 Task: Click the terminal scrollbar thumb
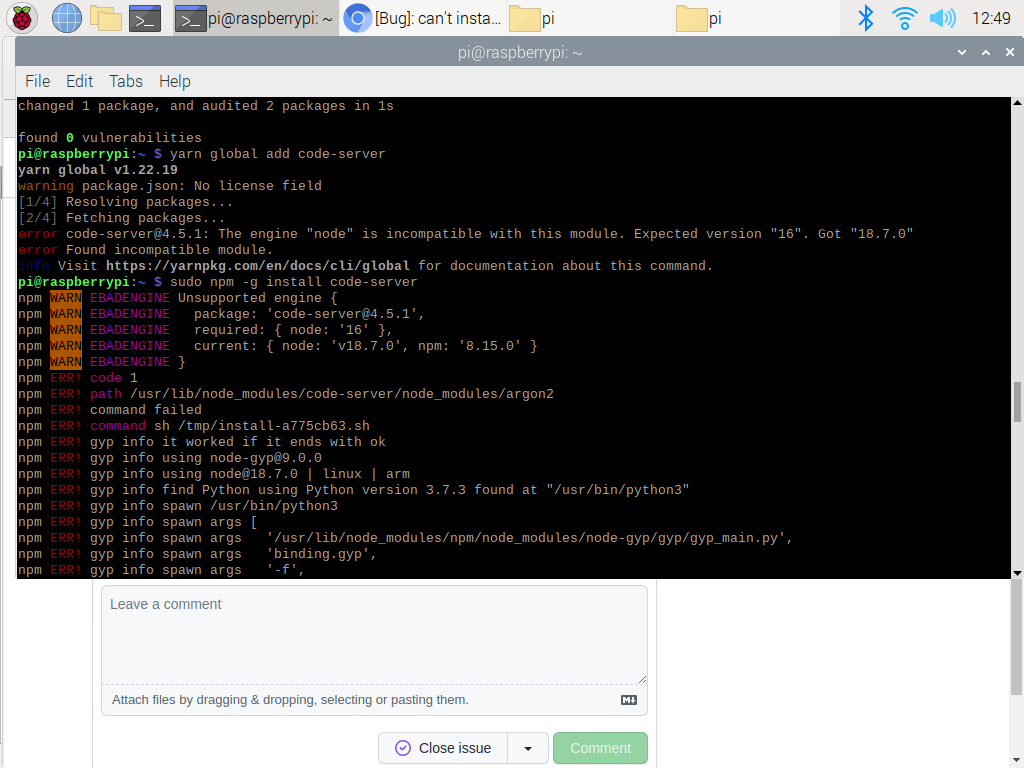[x=1017, y=402]
